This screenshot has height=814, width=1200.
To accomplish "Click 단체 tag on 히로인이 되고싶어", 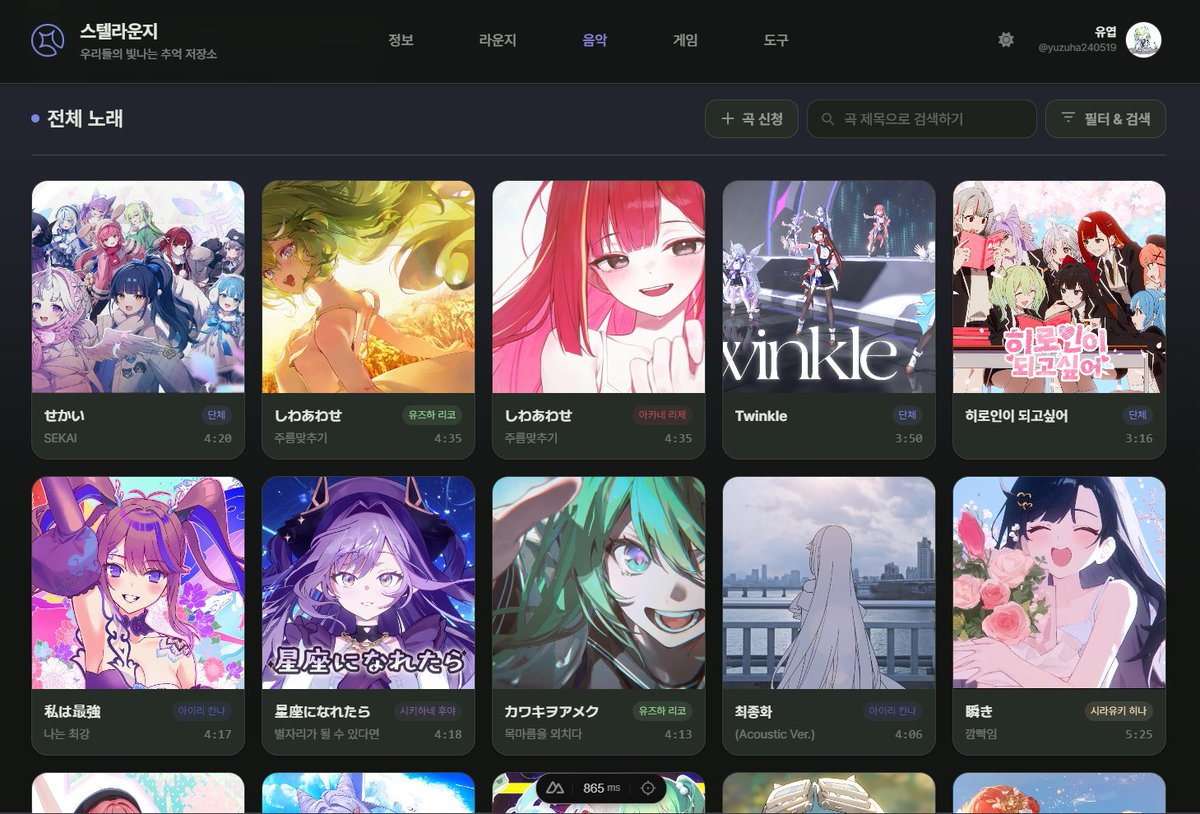I will pyautogui.click(x=1137, y=415).
